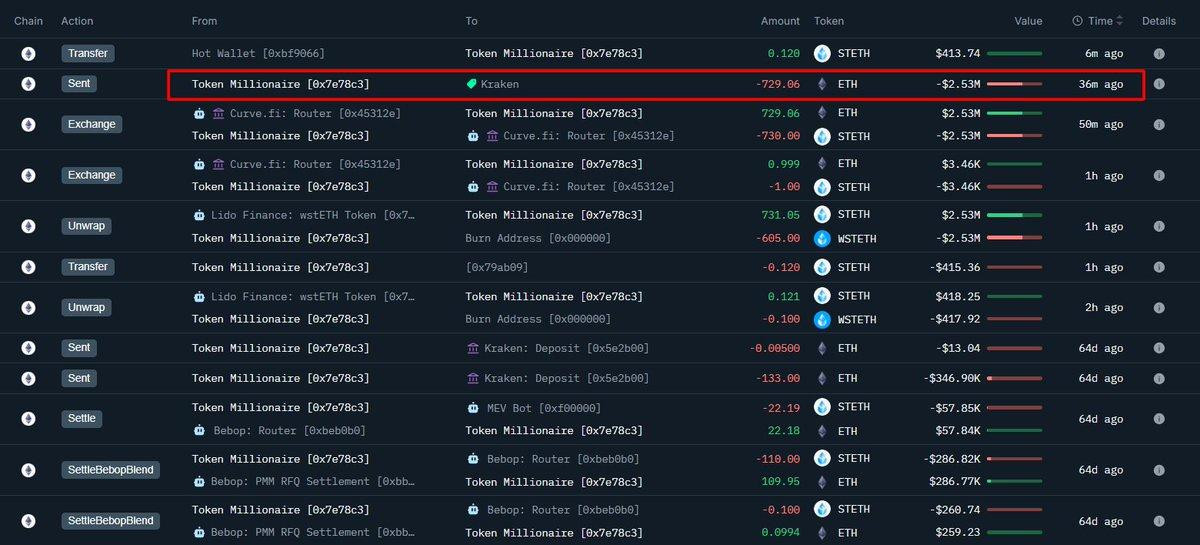Click the green Kraken tag icon

[472, 84]
